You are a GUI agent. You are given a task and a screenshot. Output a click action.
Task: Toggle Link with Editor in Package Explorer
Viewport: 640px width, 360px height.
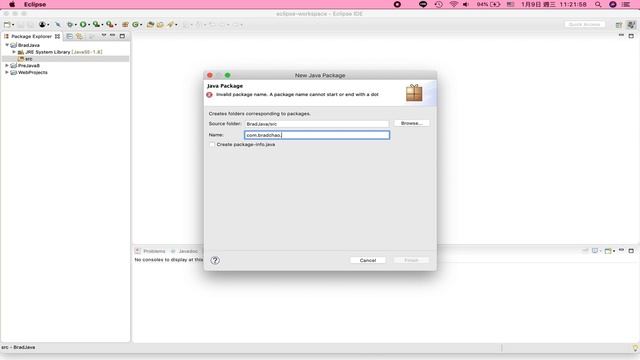pyautogui.click(x=79, y=36)
